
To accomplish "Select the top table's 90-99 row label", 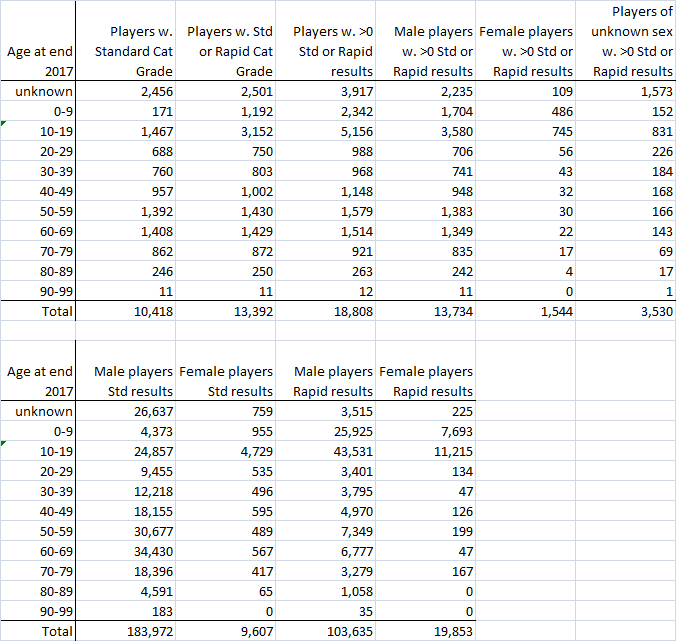I will 38,291.
